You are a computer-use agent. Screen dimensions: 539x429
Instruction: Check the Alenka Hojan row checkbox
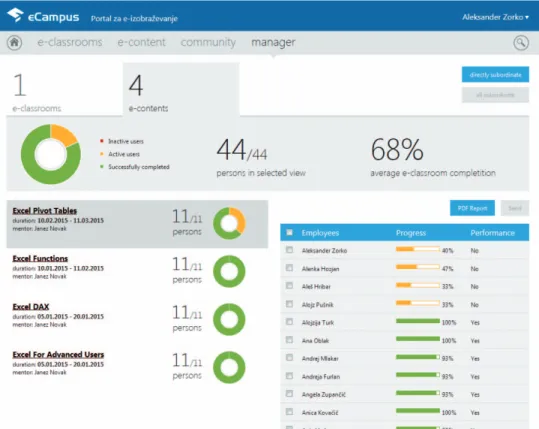point(289,268)
